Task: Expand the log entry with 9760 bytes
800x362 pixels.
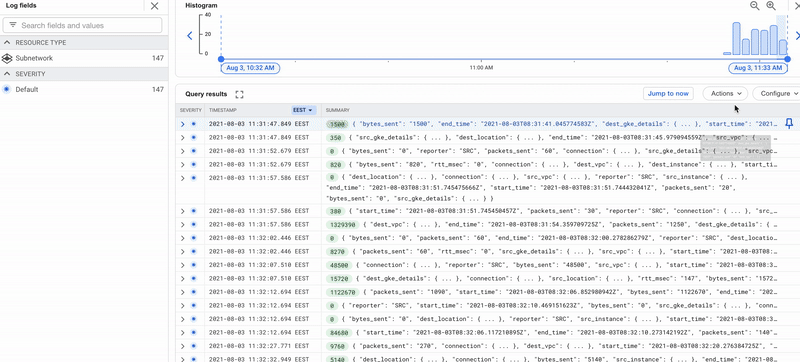Action: click(183, 345)
